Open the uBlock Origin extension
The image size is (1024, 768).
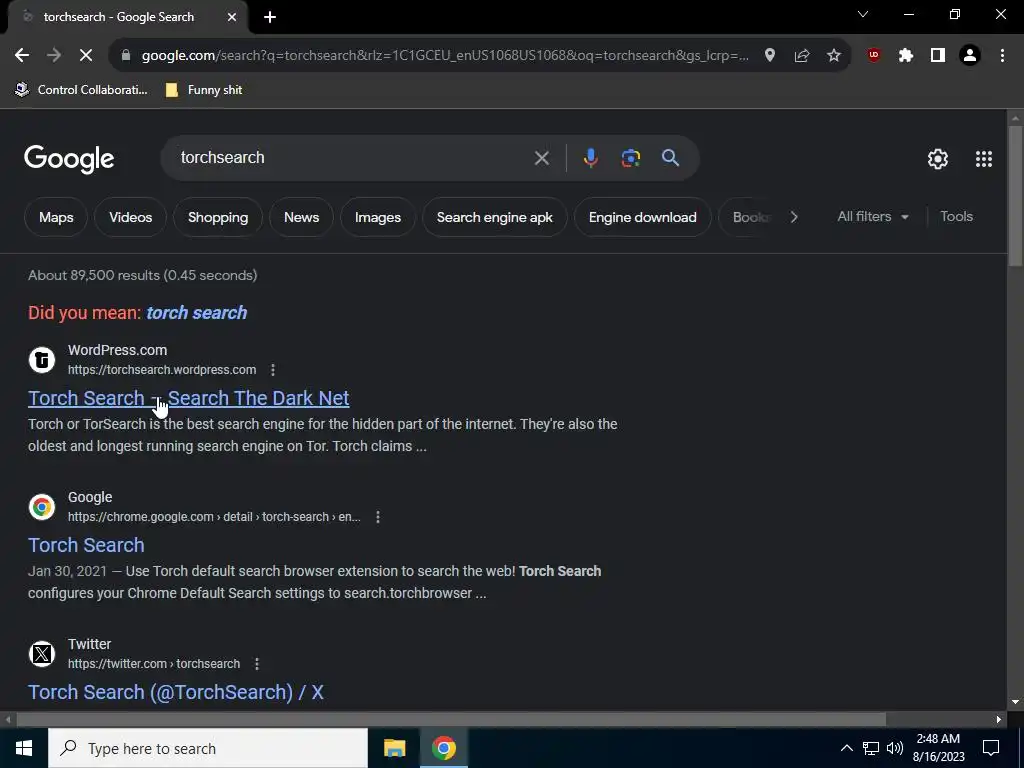click(x=874, y=56)
